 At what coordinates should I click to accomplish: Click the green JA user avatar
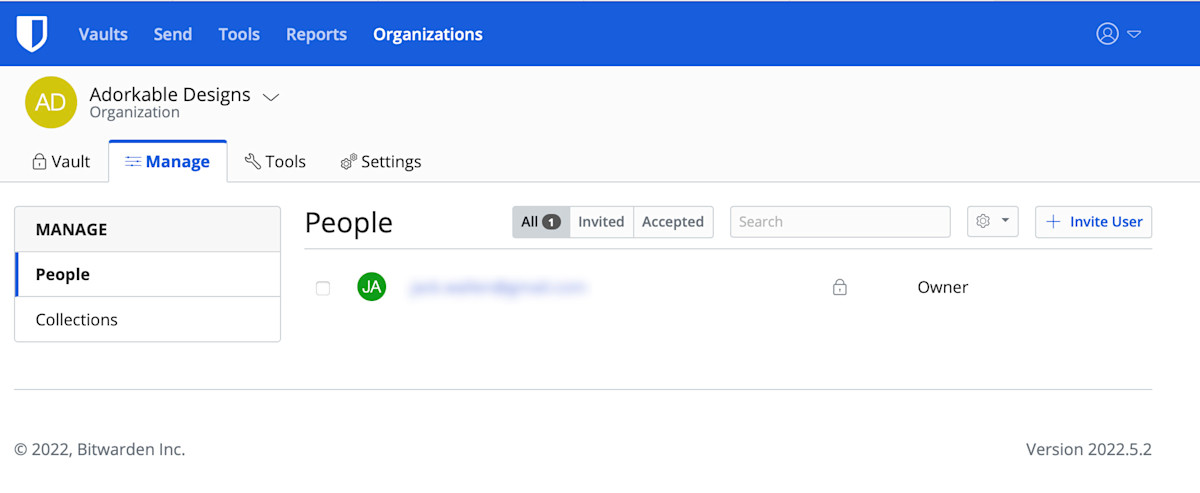tap(372, 287)
